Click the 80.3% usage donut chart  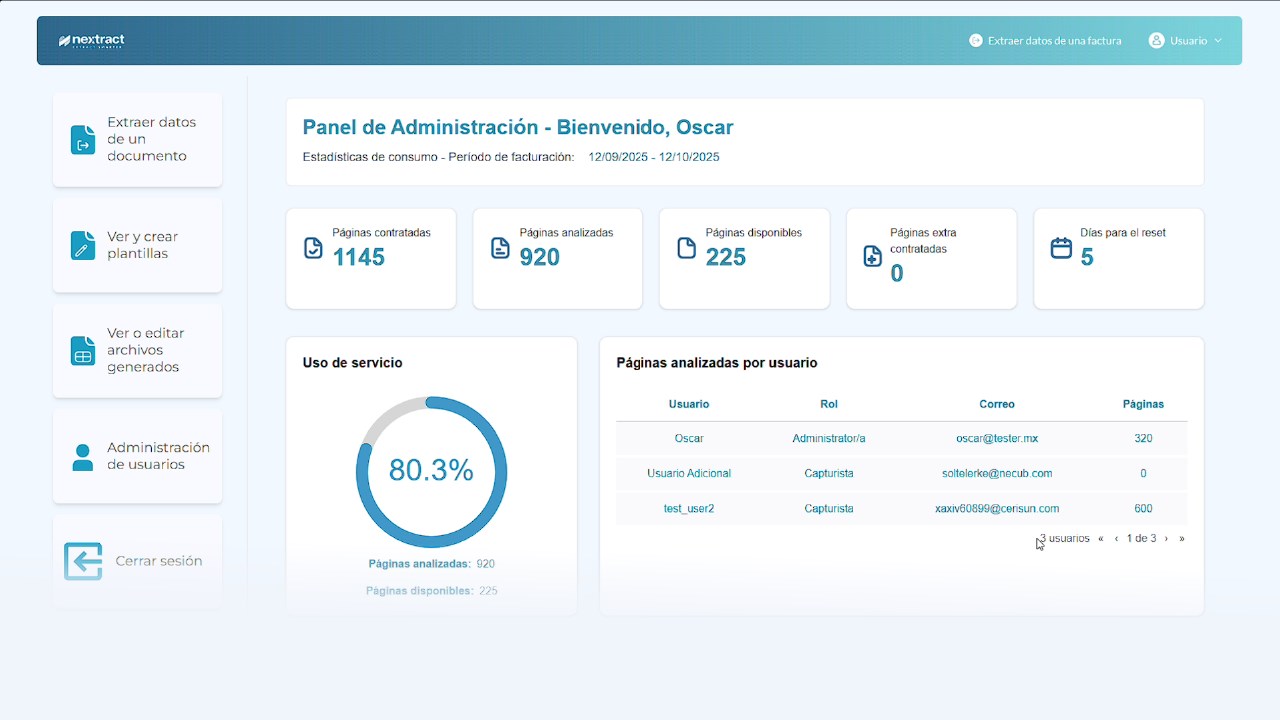[x=431, y=472]
